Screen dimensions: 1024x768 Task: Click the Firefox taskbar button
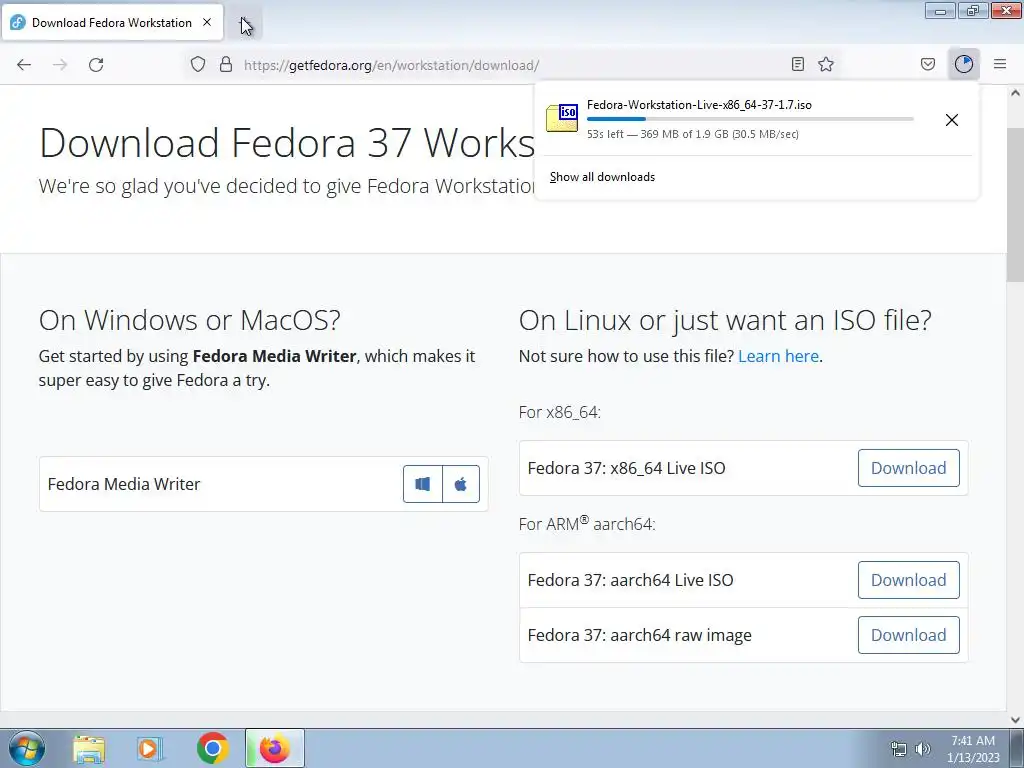(x=274, y=748)
